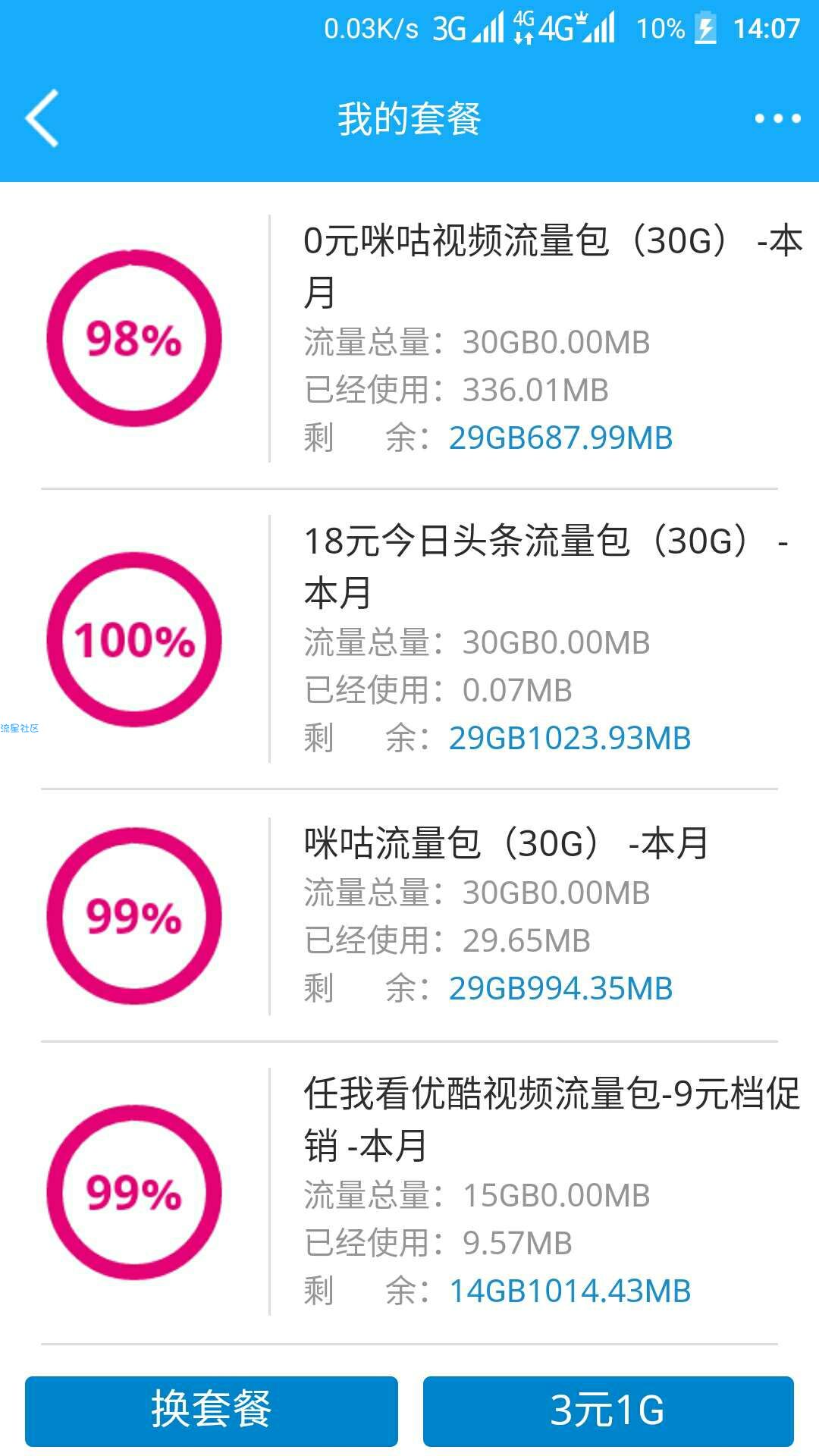Tap the remaining 14GB1014.43MB value

[570, 1291]
